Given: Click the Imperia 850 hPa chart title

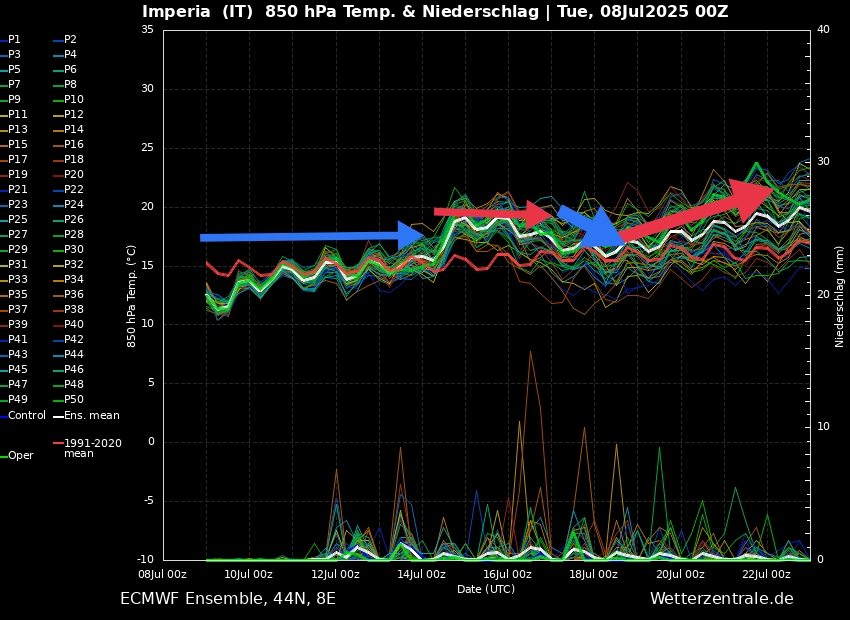Looking at the screenshot, I should (x=435, y=12).
